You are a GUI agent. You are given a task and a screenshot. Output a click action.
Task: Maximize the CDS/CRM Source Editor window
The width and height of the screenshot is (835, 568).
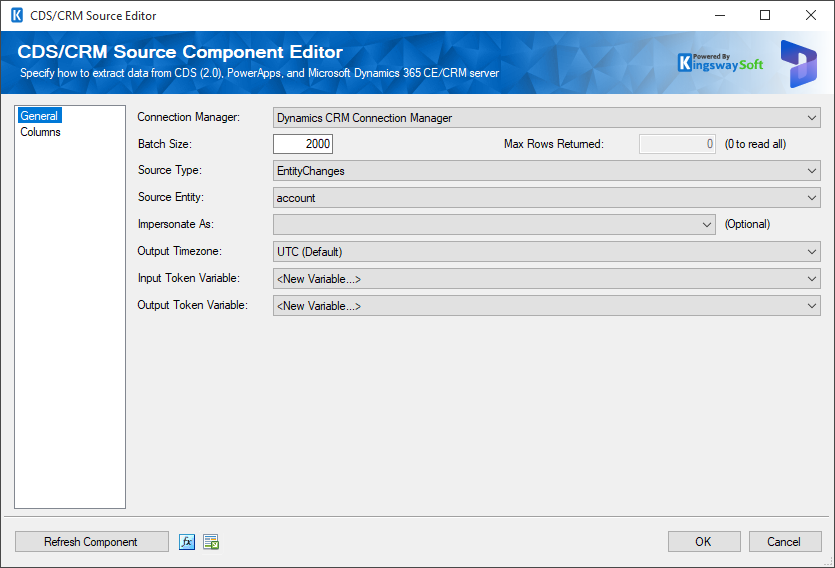point(765,15)
